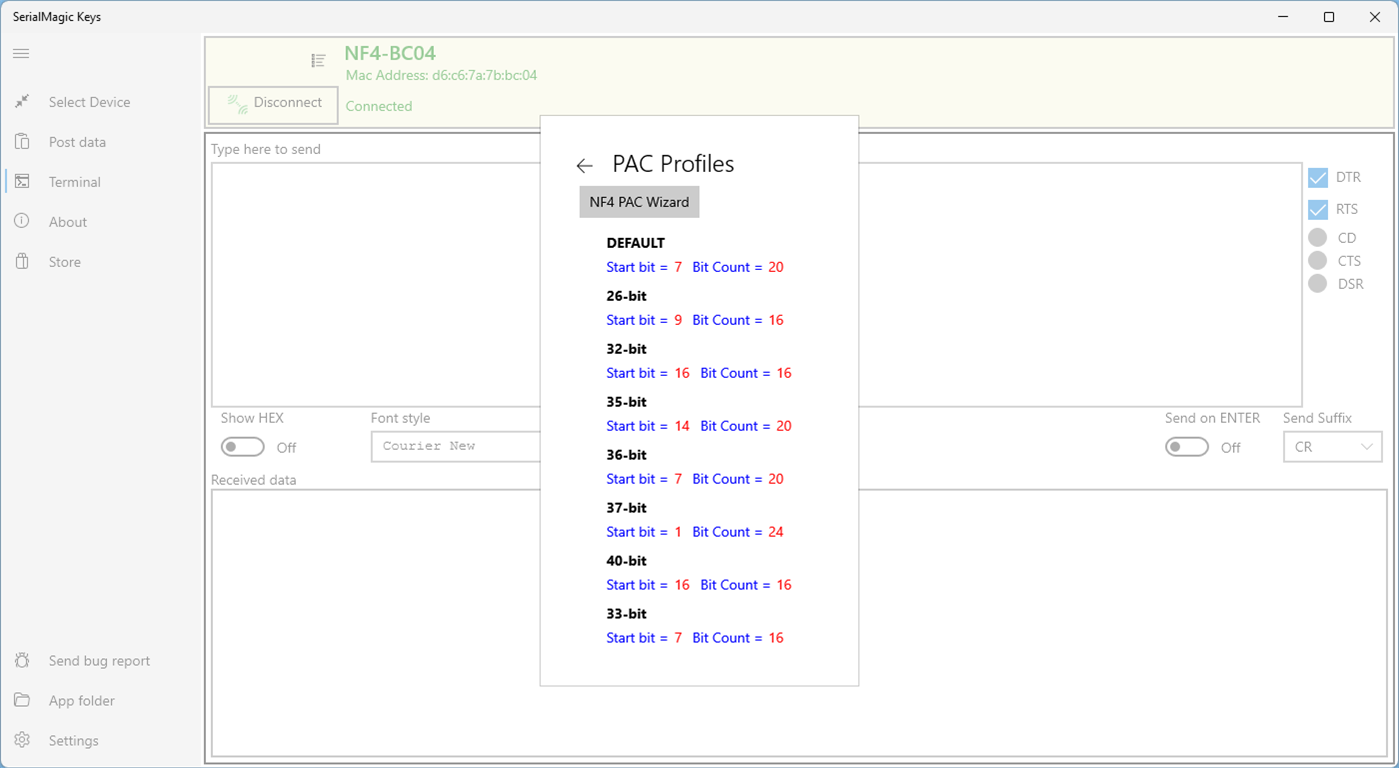
Task: Switch to the Terminal page
Action: [x=101, y=182]
